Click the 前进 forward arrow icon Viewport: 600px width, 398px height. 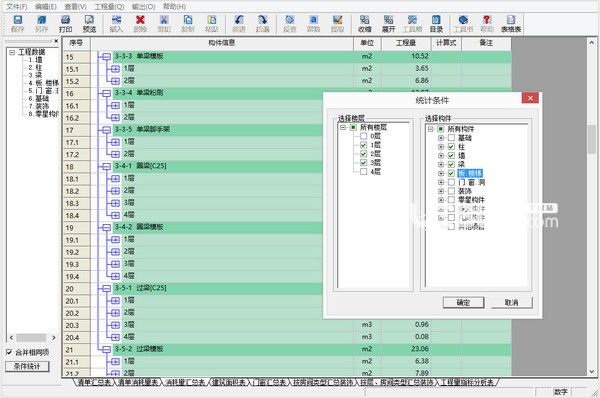click(239, 24)
